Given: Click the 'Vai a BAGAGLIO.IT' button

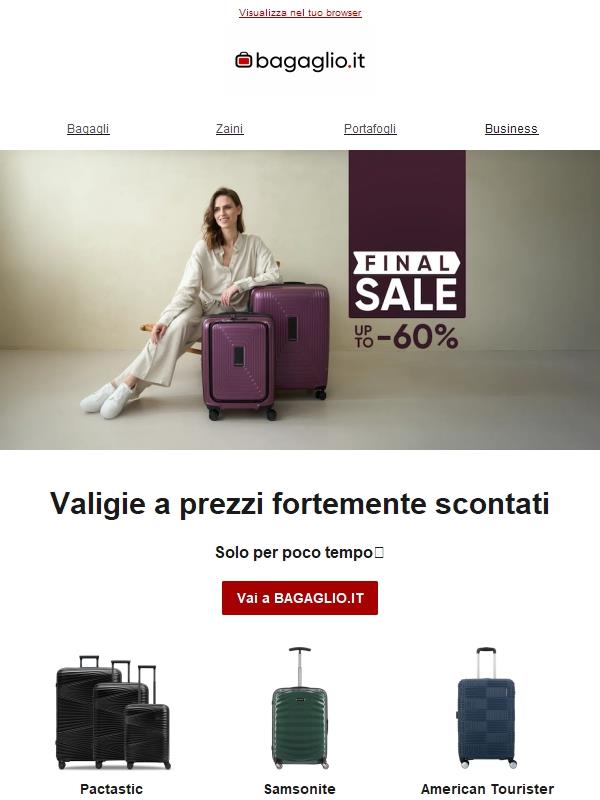Looking at the screenshot, I should [x=300, y=598].
